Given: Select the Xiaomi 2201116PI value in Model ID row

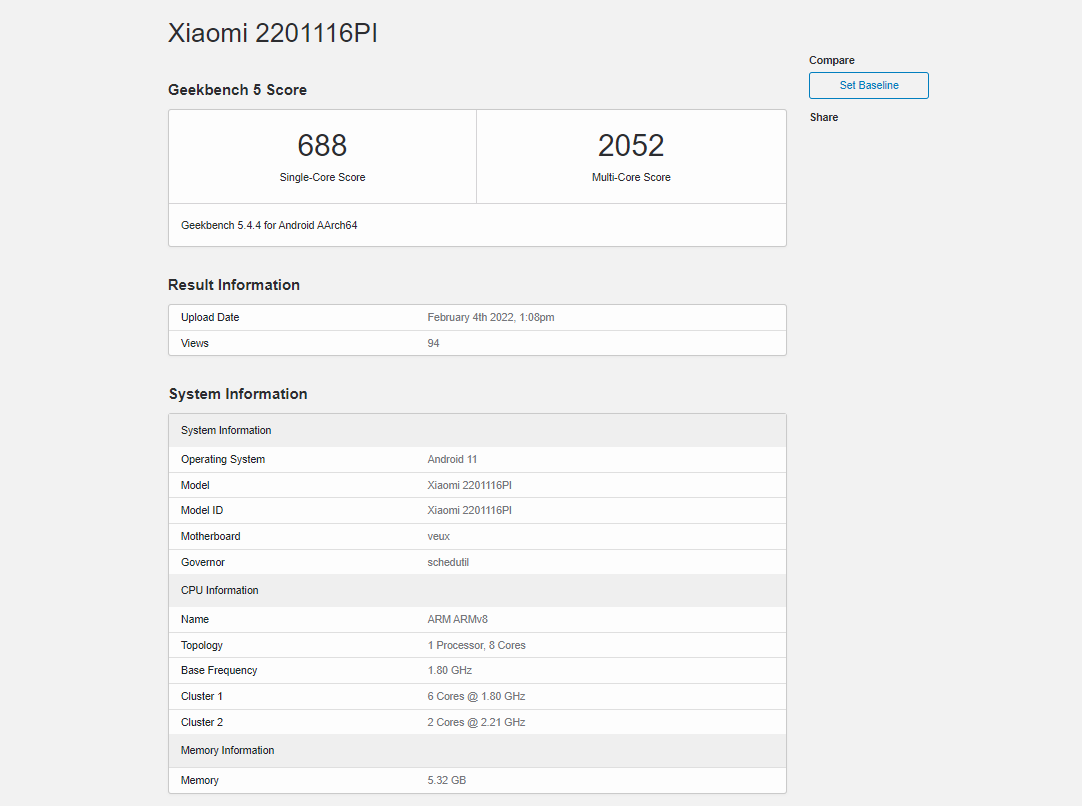Looking at the screenshot, I should tap(469, 511).
